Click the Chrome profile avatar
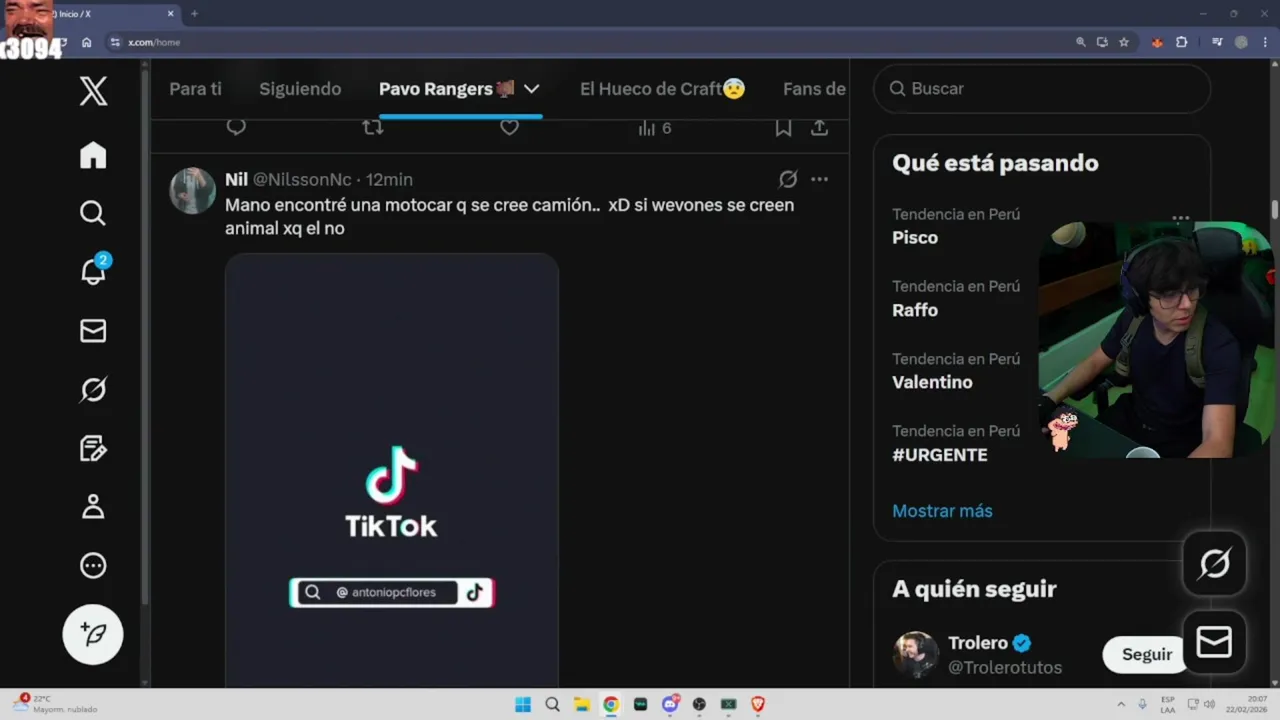Viewport: 1280px width, 720px height. pos(1241,42)
